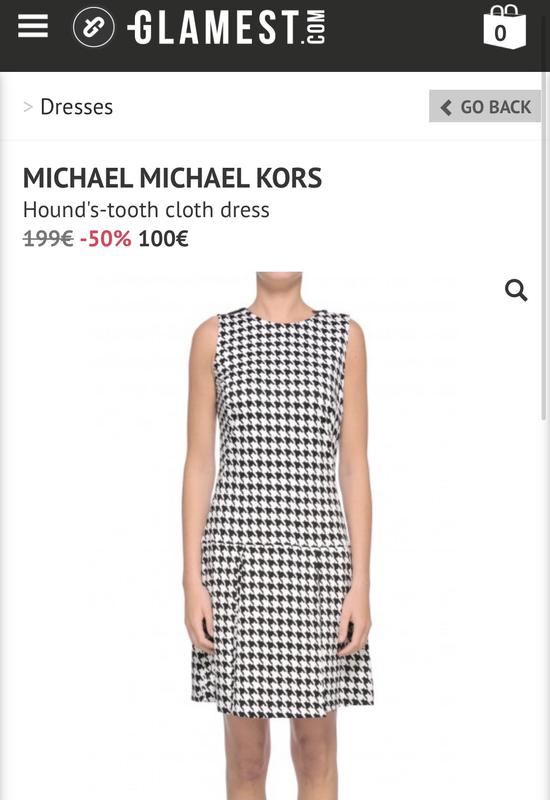Click the .COM part of the logo
550x800 pixels.
click(318, 27)
